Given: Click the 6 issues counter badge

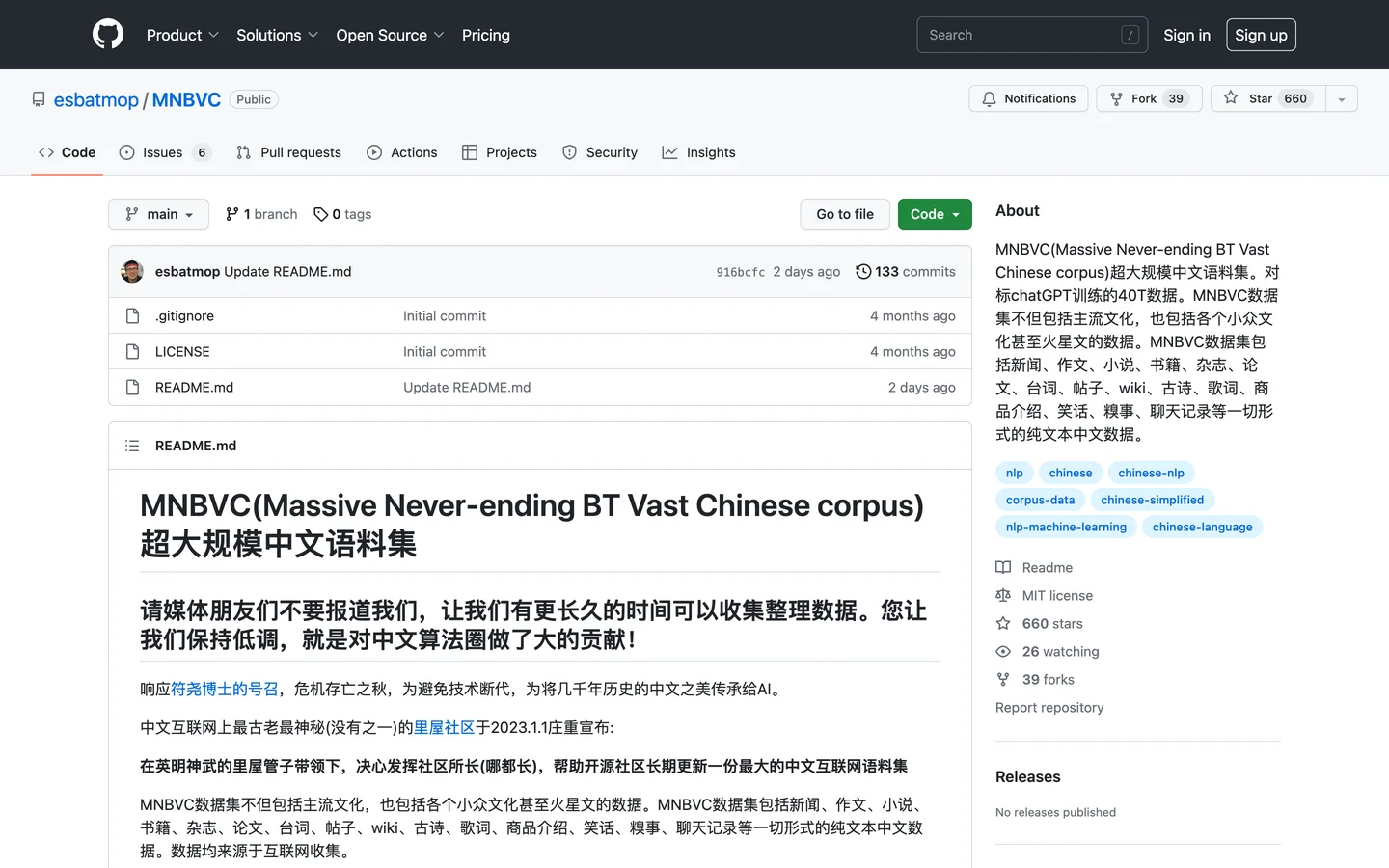Looking at the screenshot, I should coord(202,152).
